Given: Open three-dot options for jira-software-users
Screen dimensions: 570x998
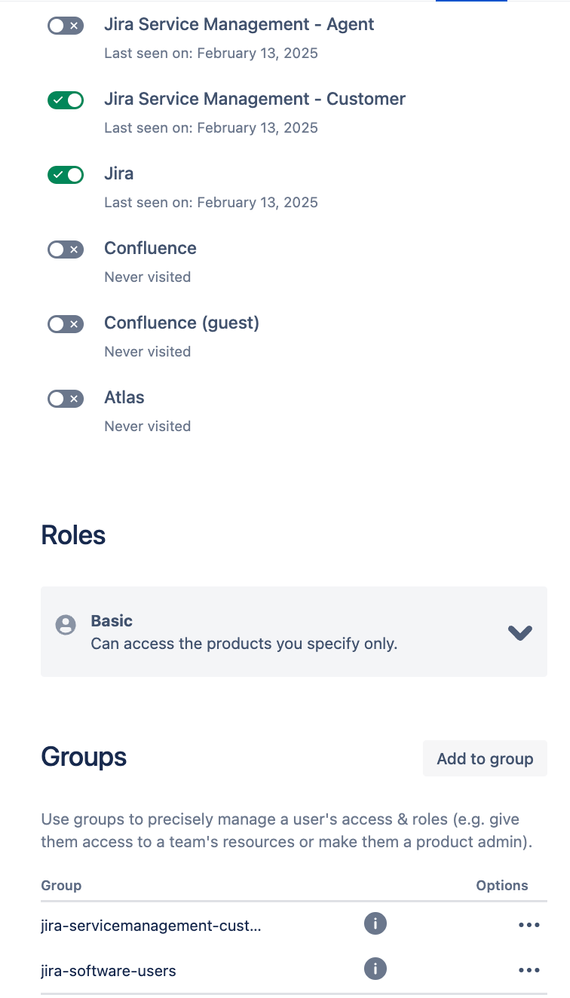Looking at the screenshot, I should [529, 970].
